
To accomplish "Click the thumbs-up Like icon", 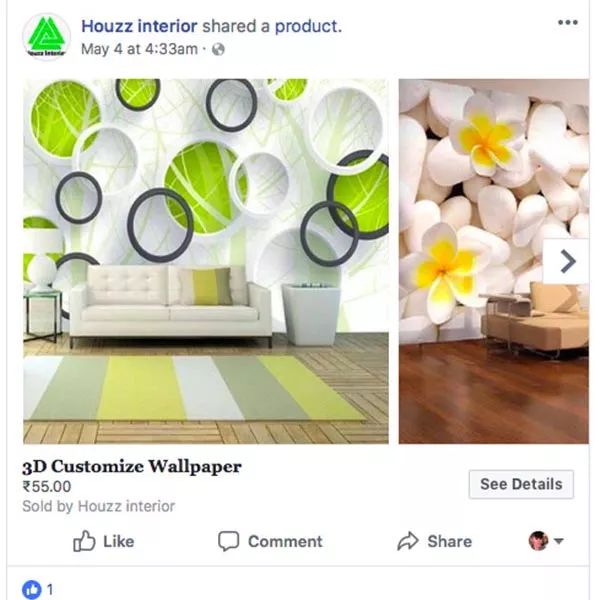I will tap(84, 541).
